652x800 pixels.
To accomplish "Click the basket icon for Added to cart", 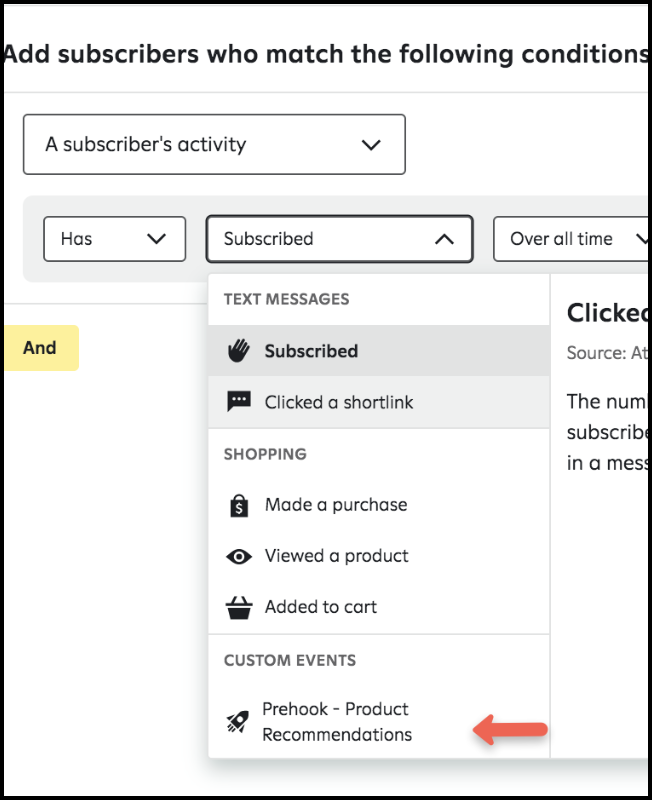I will [238, 607].
